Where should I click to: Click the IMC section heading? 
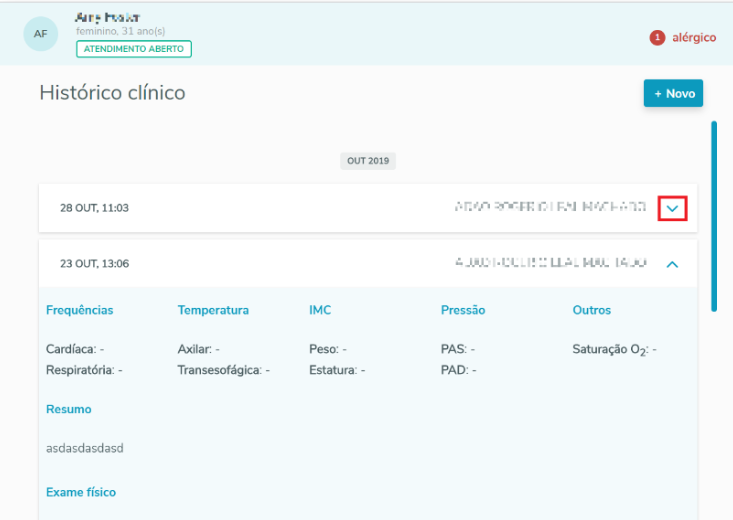(x=320, y=310)
